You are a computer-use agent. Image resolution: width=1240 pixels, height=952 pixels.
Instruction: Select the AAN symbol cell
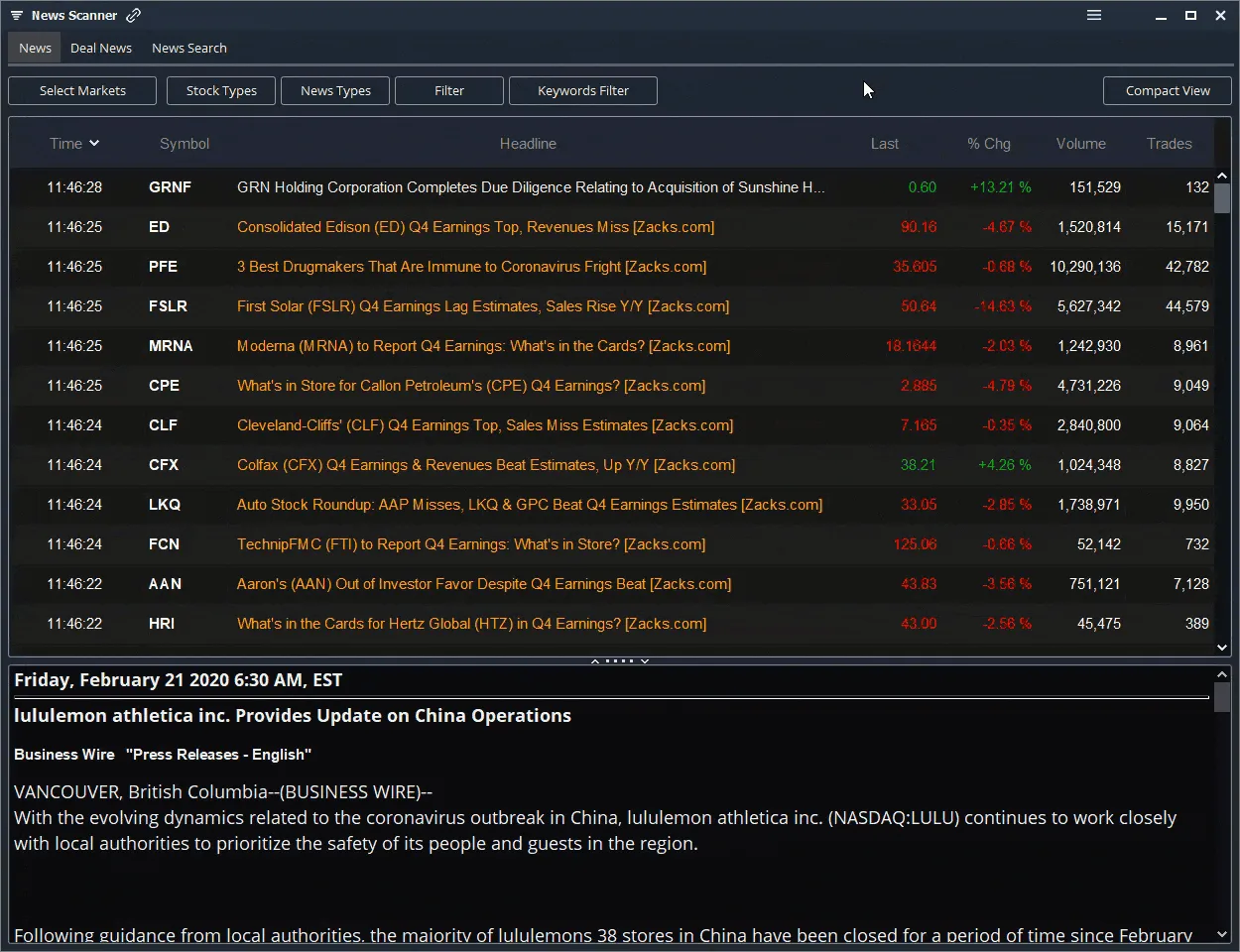tap(165, 584)
